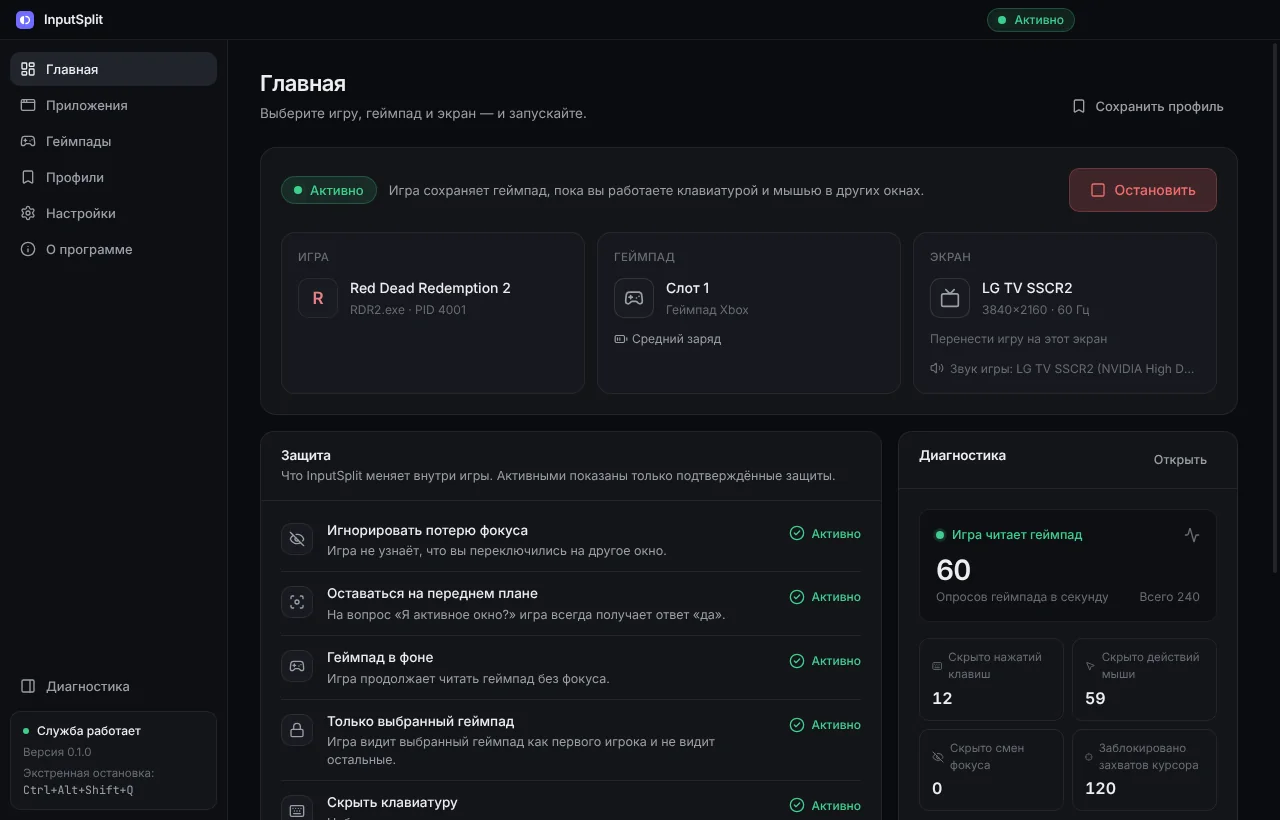Click the Всего 240 counter text
The height and width of the screenshot is (820, 1280).
tap(1169, 597)
